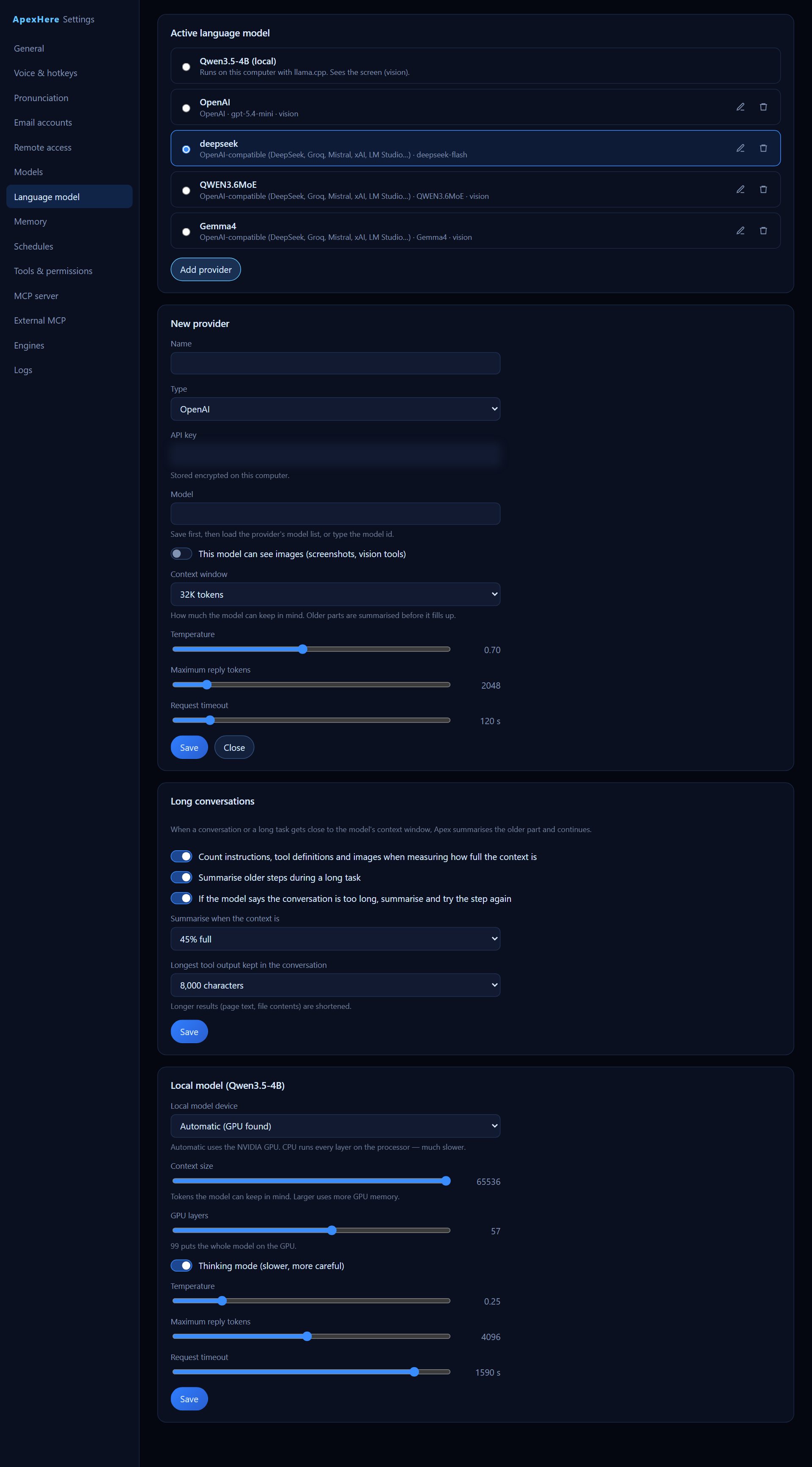Delete the QWEN3.6MoE provider
Screen dimensions: 812x1467
(763, 190)
